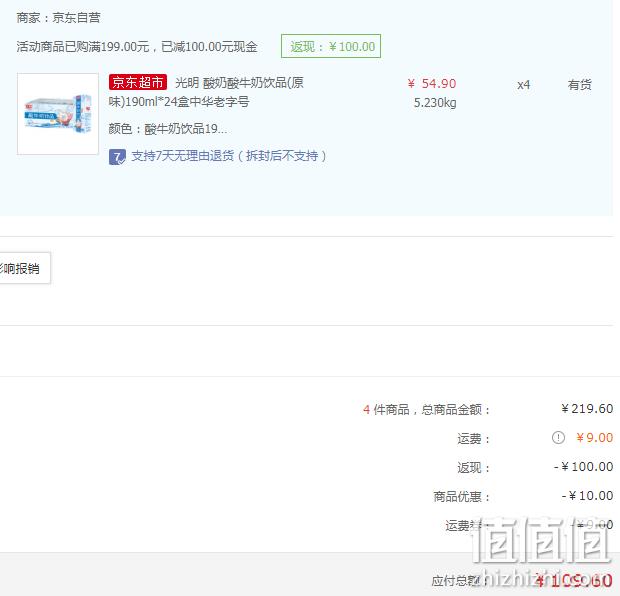Open 支持7天无理由退货 policy link
The width and height of the screenshot is (620, 596).
point(229,156)
